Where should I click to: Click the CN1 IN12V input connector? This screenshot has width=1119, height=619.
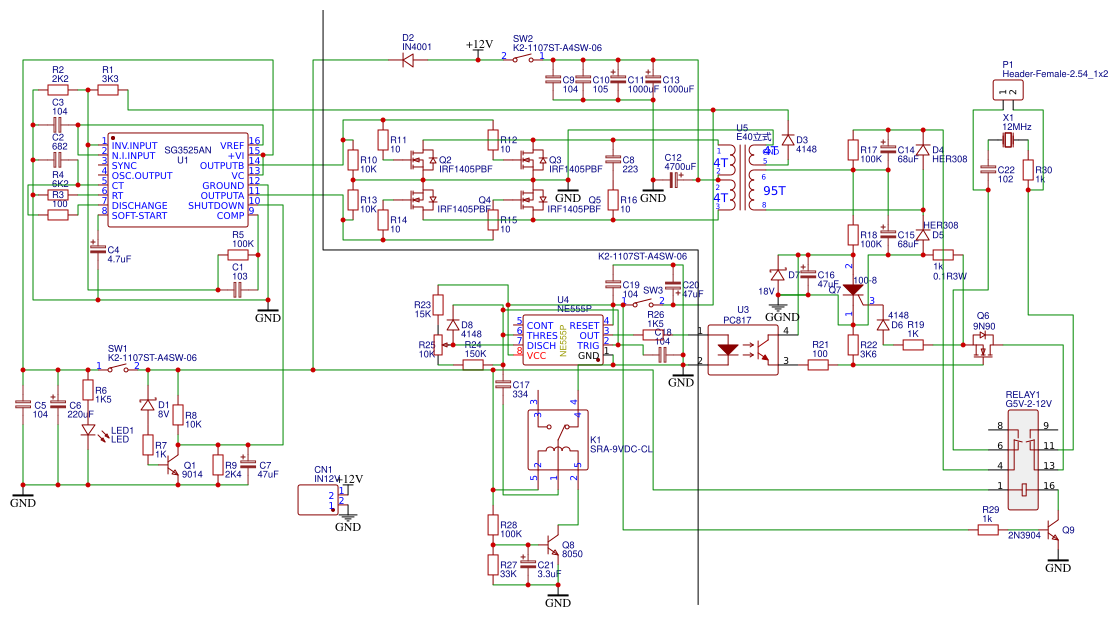[x=318, y=500]
